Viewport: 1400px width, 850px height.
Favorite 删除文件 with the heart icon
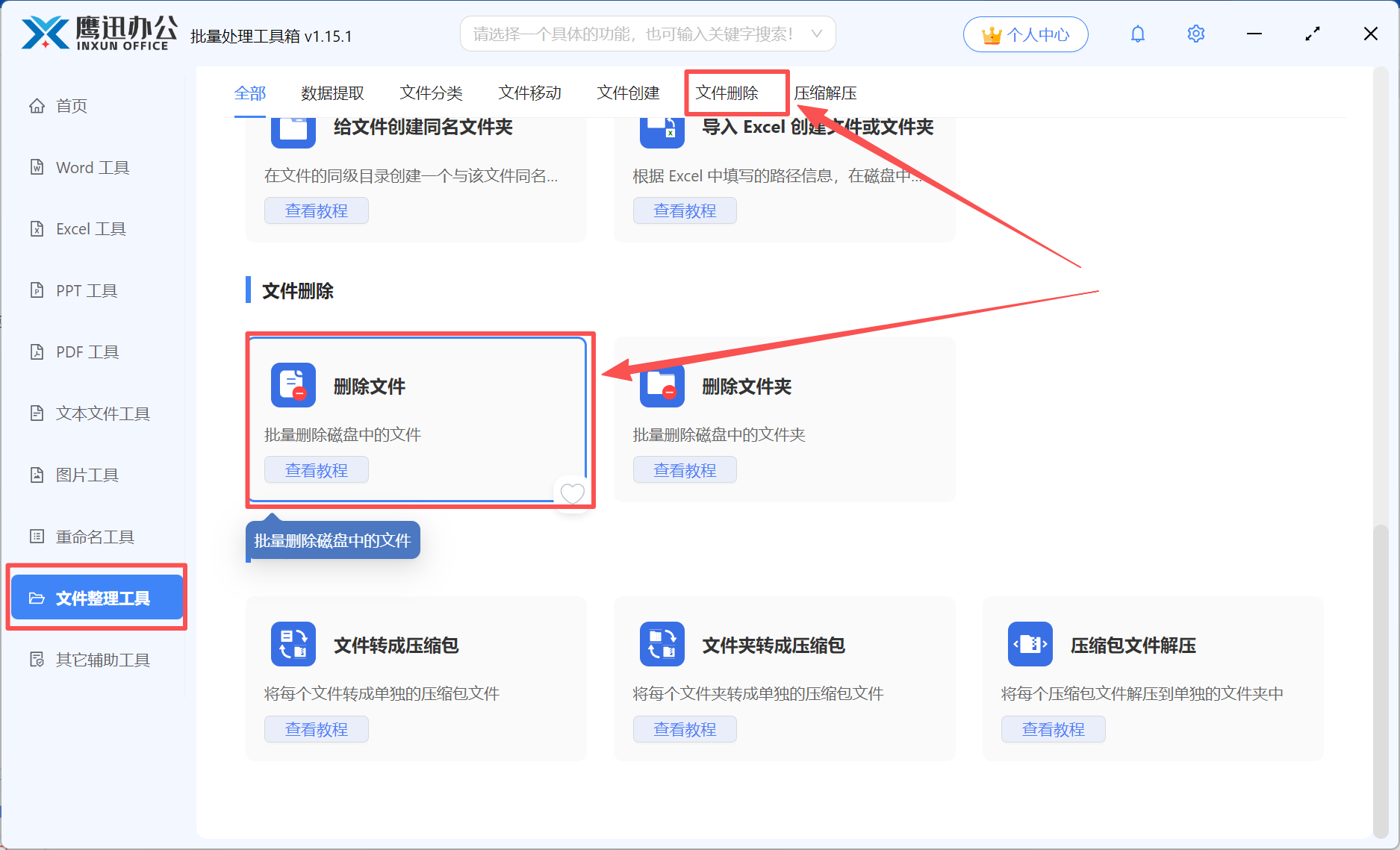coord(573,493)
